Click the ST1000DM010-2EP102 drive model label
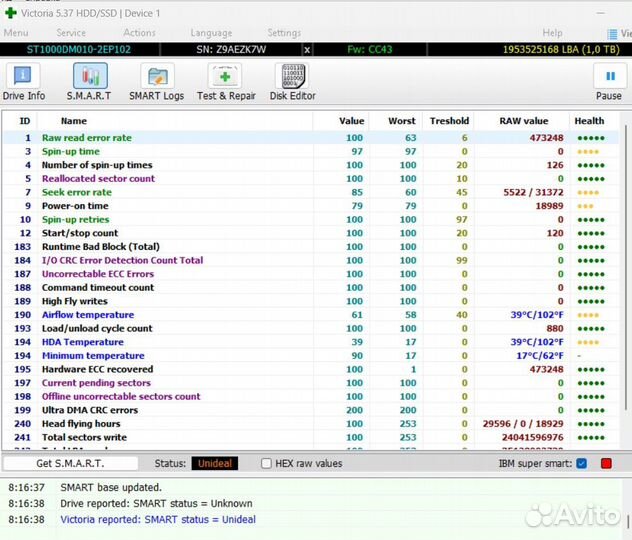The height and width of the screenshot is (540, 632). [79, 50]
